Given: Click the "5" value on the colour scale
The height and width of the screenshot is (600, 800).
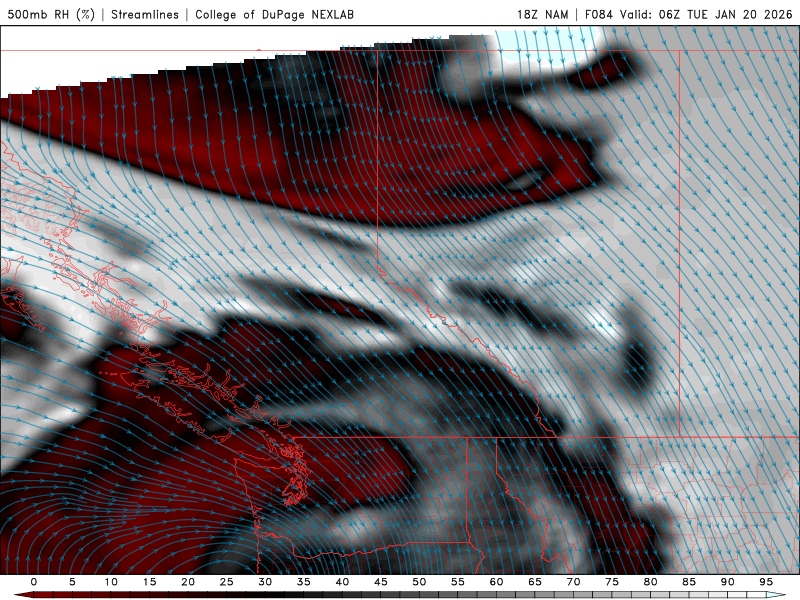Looking at the screenshot, I should (72, 582).
